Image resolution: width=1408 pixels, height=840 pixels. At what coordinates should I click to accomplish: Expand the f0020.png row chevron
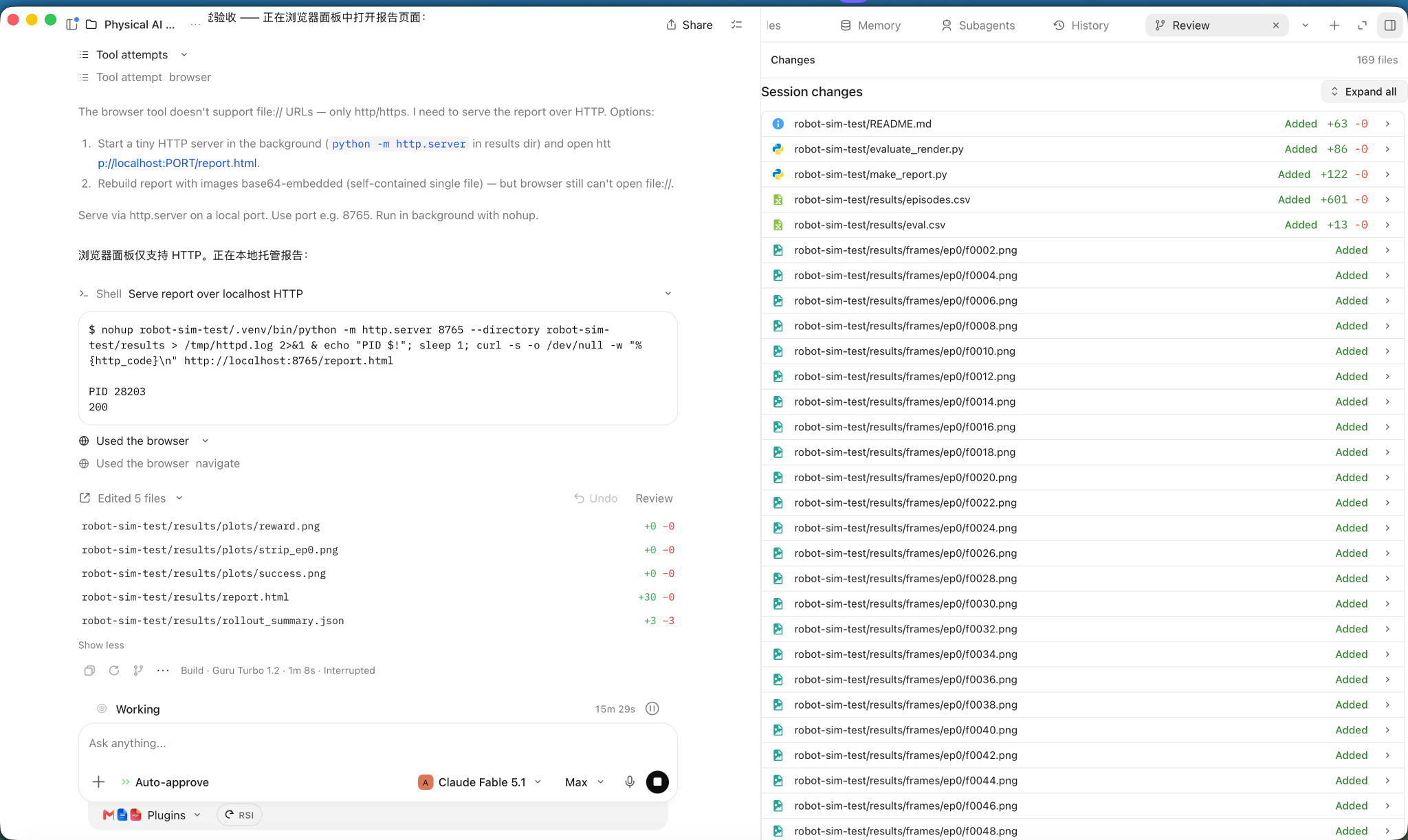click(1387, 477)
